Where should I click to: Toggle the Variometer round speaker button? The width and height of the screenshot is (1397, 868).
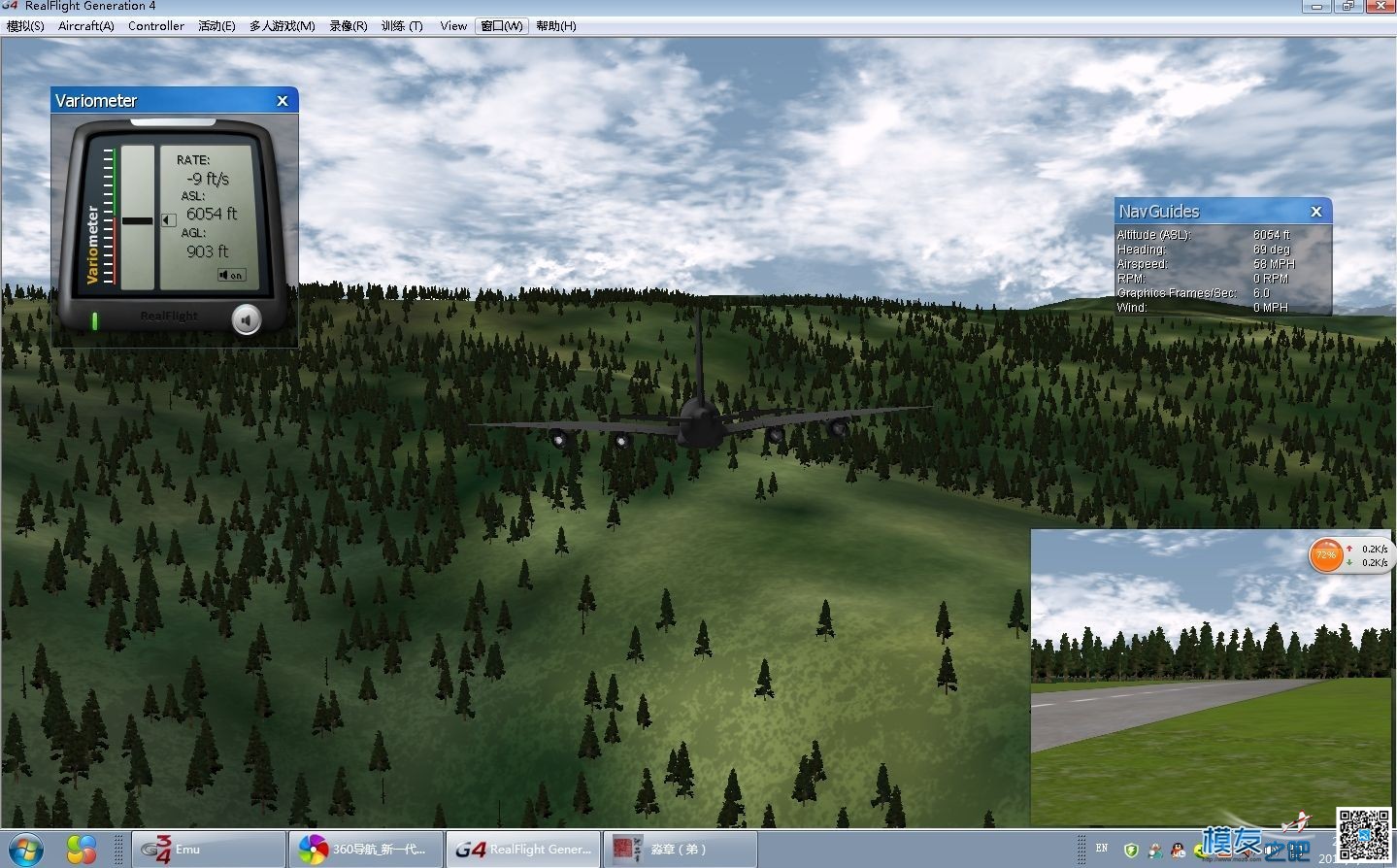pos(247,319)
